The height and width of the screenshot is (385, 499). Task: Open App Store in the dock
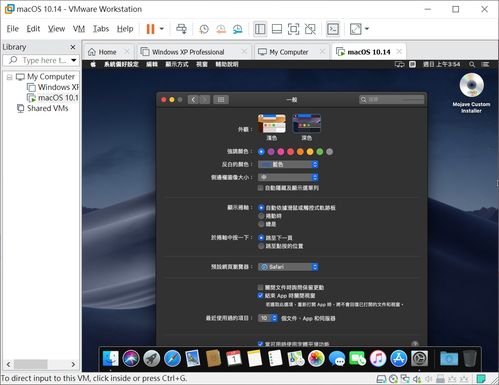point(399,359)
